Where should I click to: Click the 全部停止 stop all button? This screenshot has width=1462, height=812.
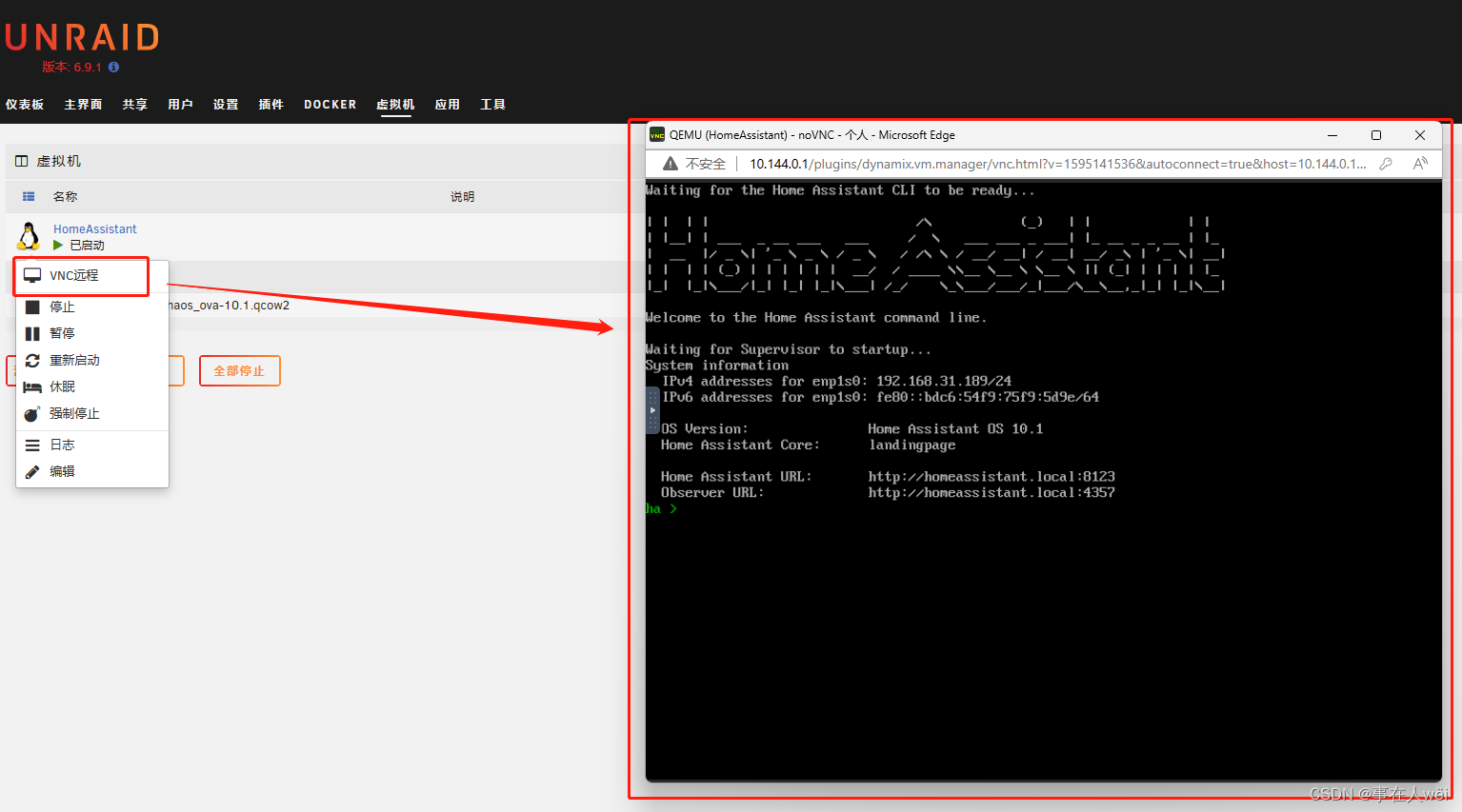[x=240, y=370]
